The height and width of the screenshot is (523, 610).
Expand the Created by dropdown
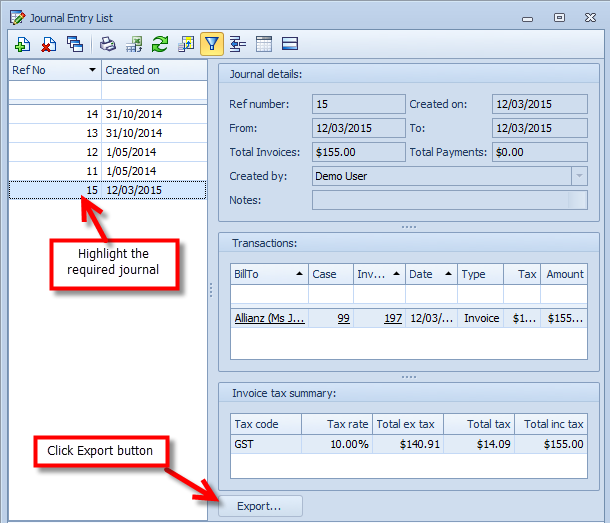click(579, 176)
